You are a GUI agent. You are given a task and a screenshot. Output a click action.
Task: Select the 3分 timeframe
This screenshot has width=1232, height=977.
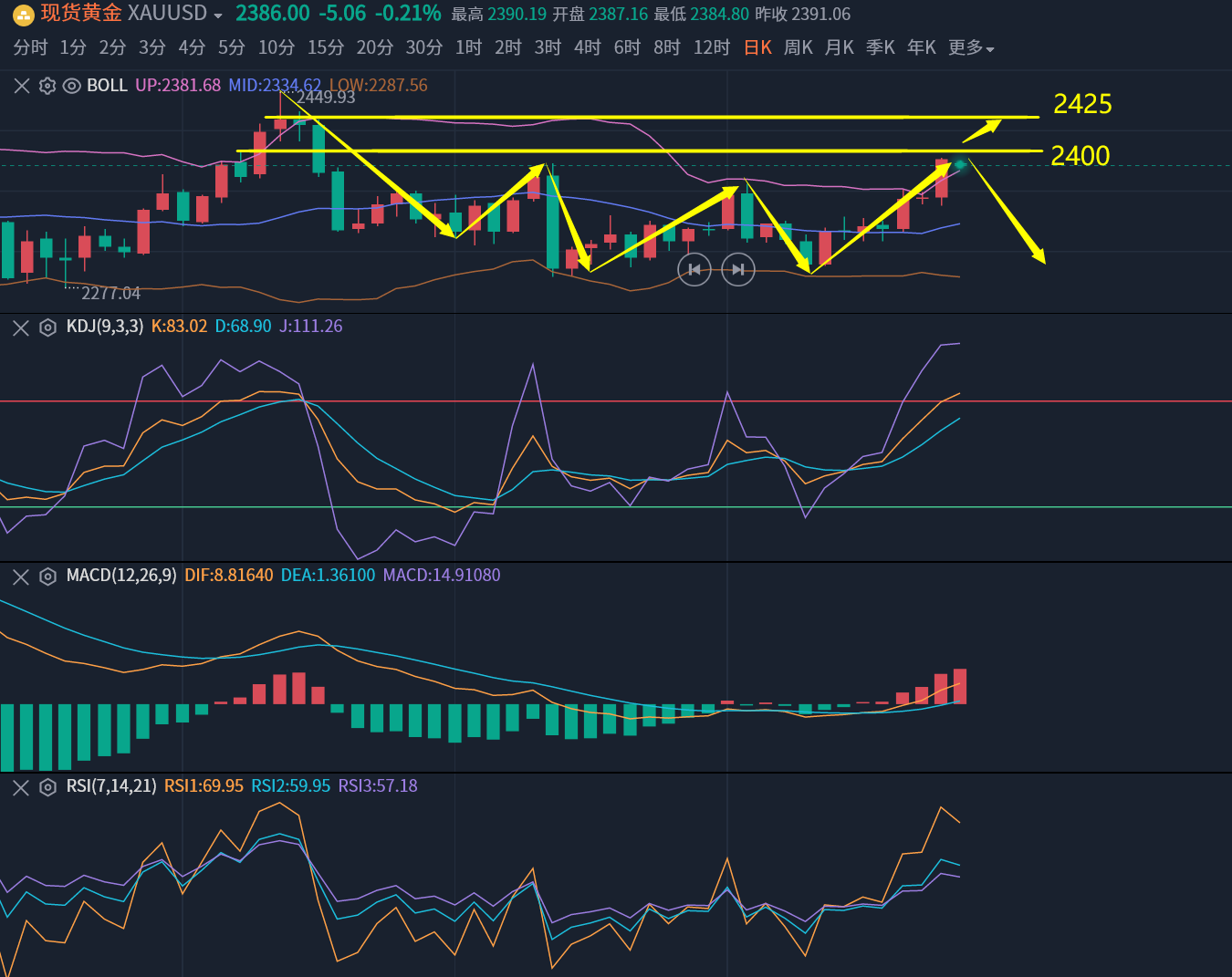coord(152,47)
